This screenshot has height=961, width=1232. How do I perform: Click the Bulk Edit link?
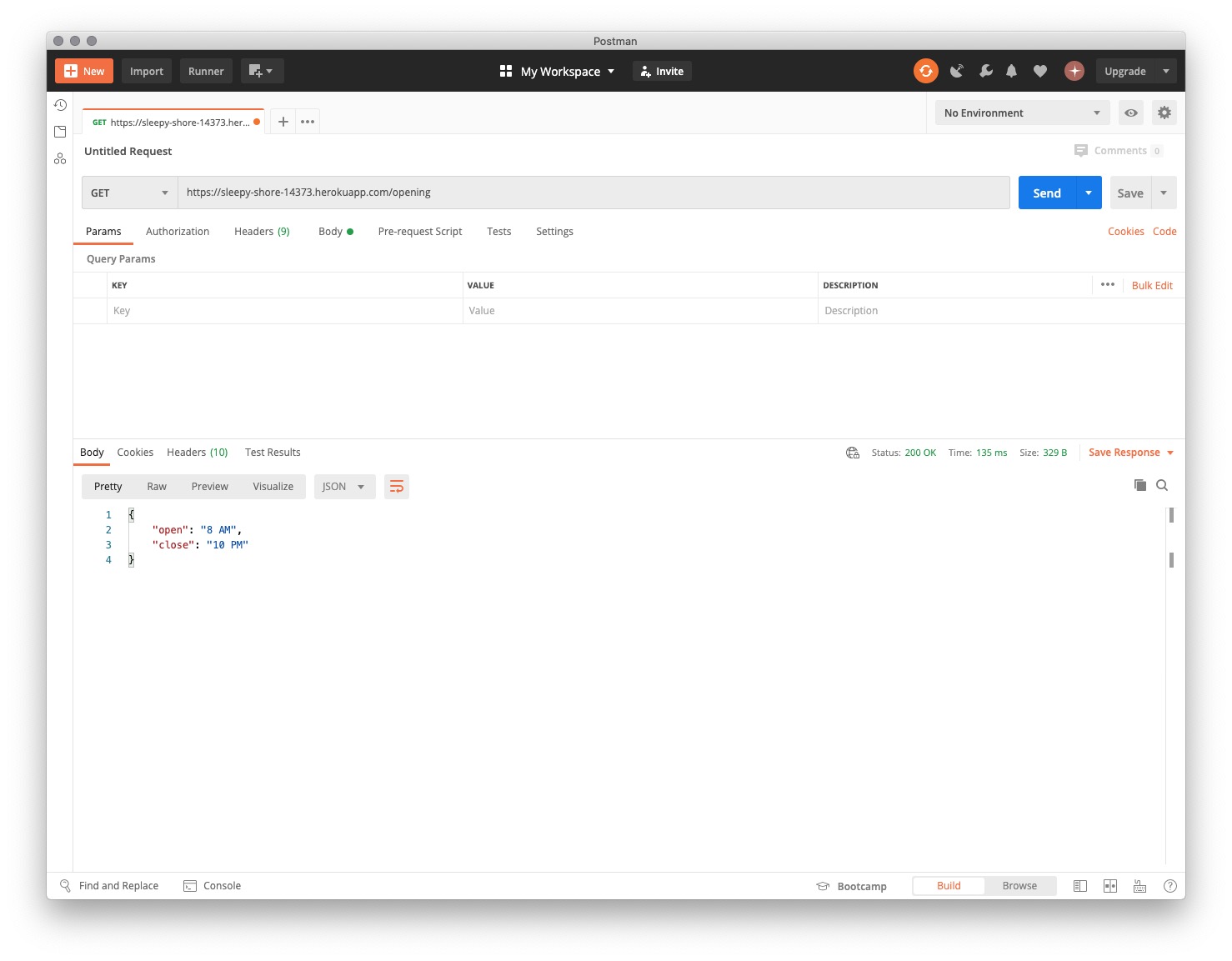[1152, 285]
